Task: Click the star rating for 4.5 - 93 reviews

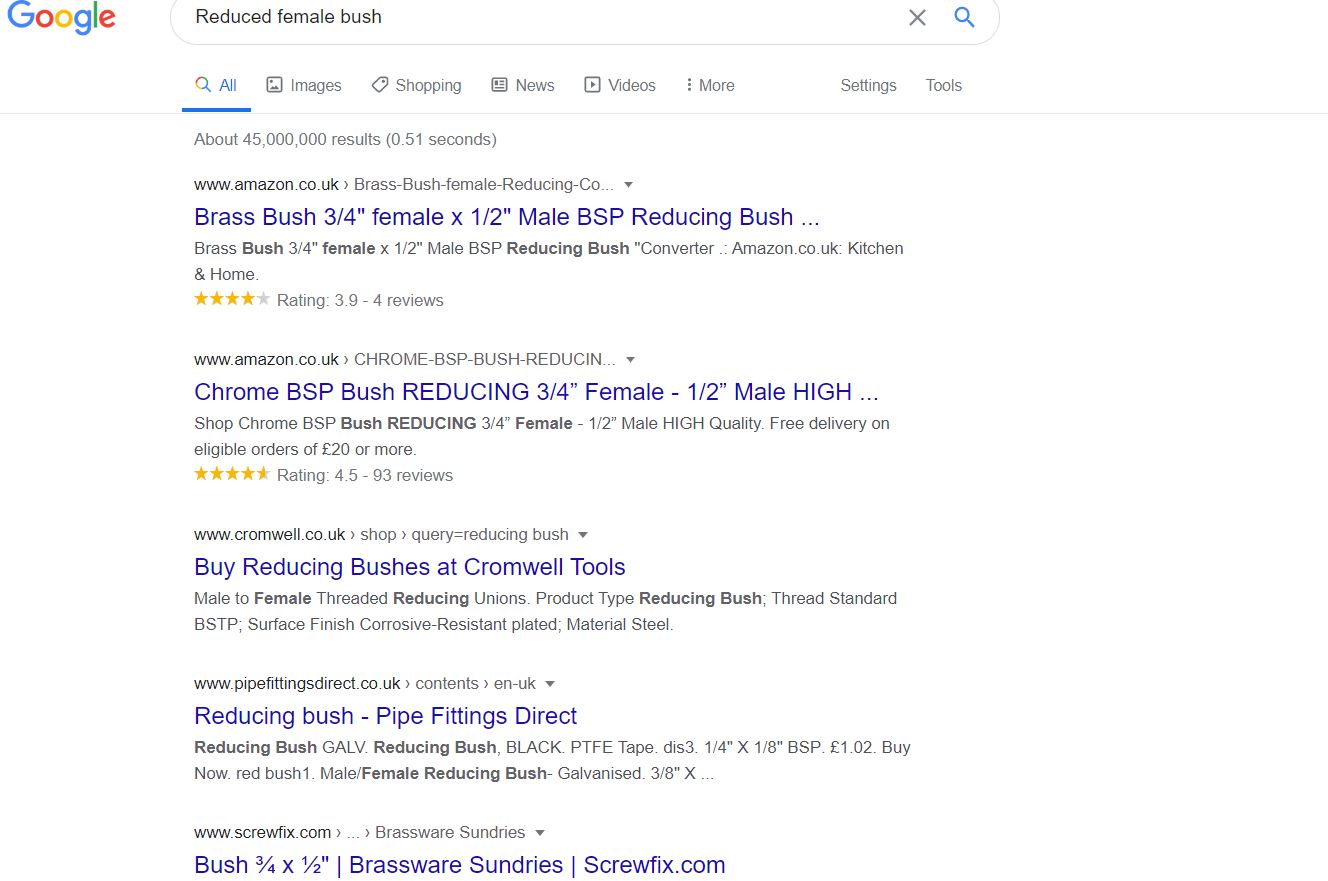Action: (x=232, y=474)
